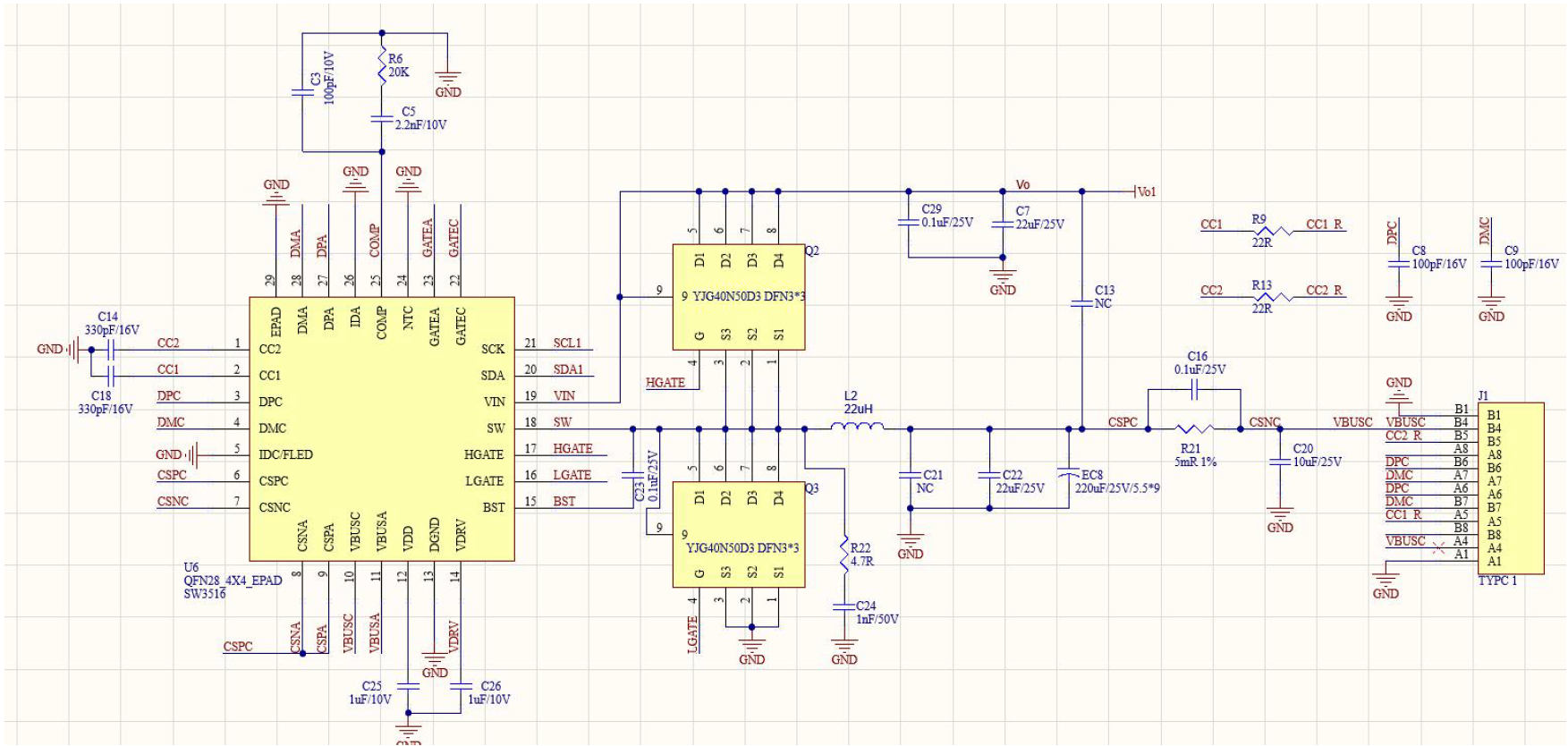This screenshot has width=1568, height=746.
Task: Click the C16 0.1uF/25V capacitor
Action: tap(1193, 390)
